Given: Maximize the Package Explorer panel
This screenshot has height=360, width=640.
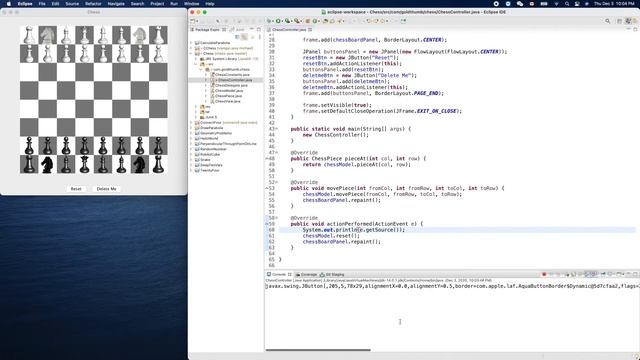Looking at the screenshot, I should [258, 29].
